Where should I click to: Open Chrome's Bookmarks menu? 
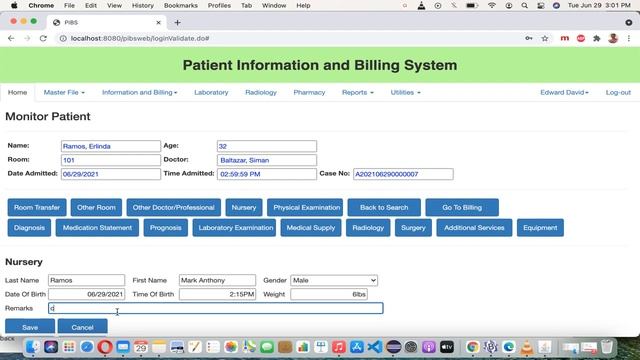180,5
